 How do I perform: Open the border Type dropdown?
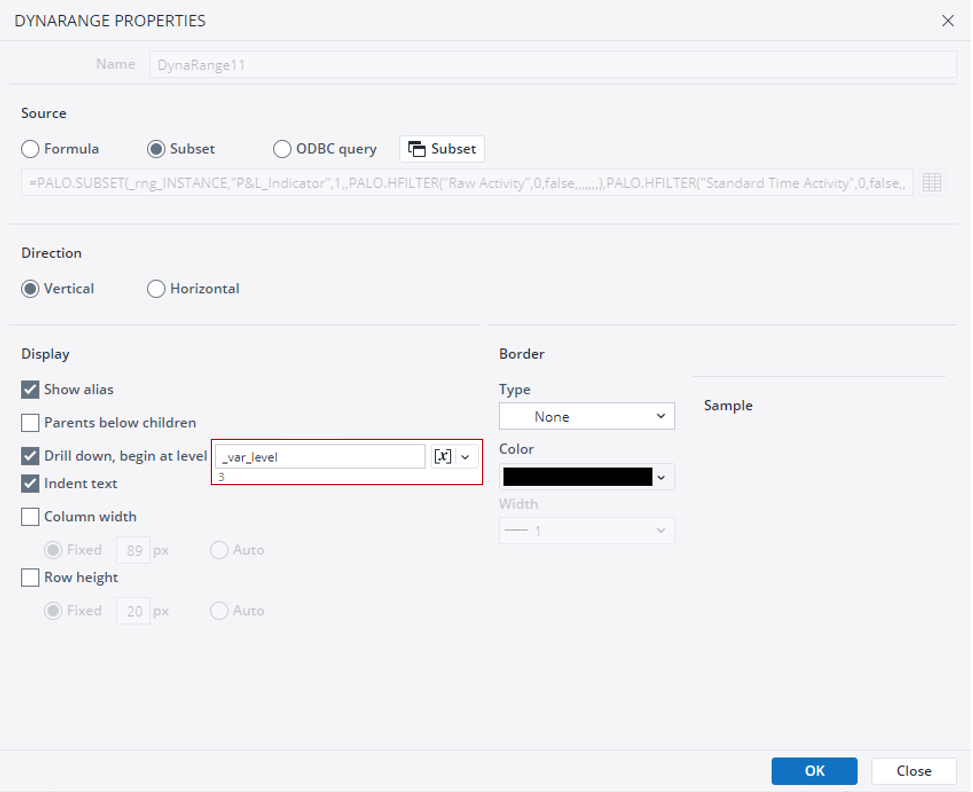click(x=587, y=416)
